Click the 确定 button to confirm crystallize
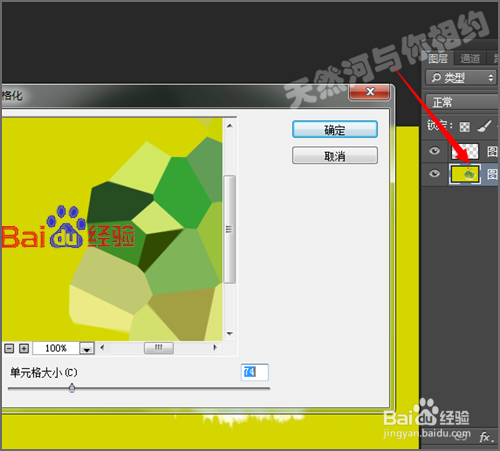The height and width of the screenshot is (451, 500). (x=335, y=129)
